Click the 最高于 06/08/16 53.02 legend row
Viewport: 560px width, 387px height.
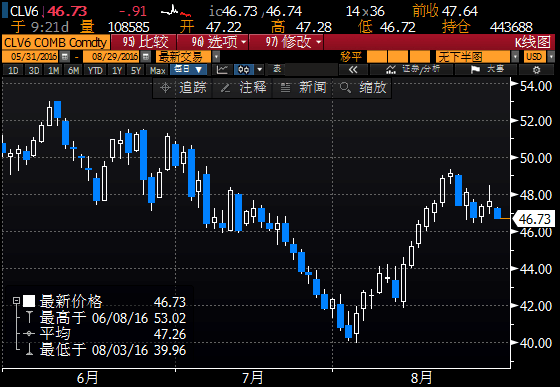[107, 317]
